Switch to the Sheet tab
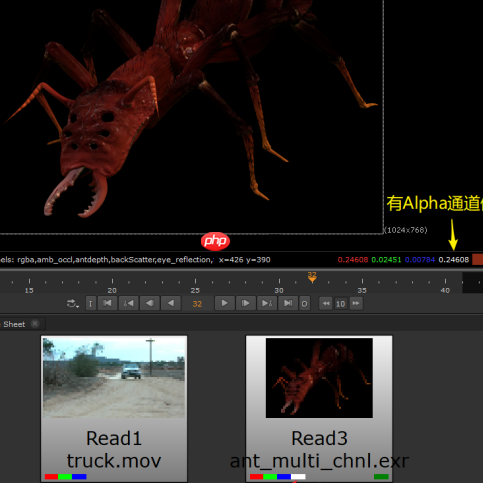The height and width of the screenshot is (483, 483). (x=14, y=324)
